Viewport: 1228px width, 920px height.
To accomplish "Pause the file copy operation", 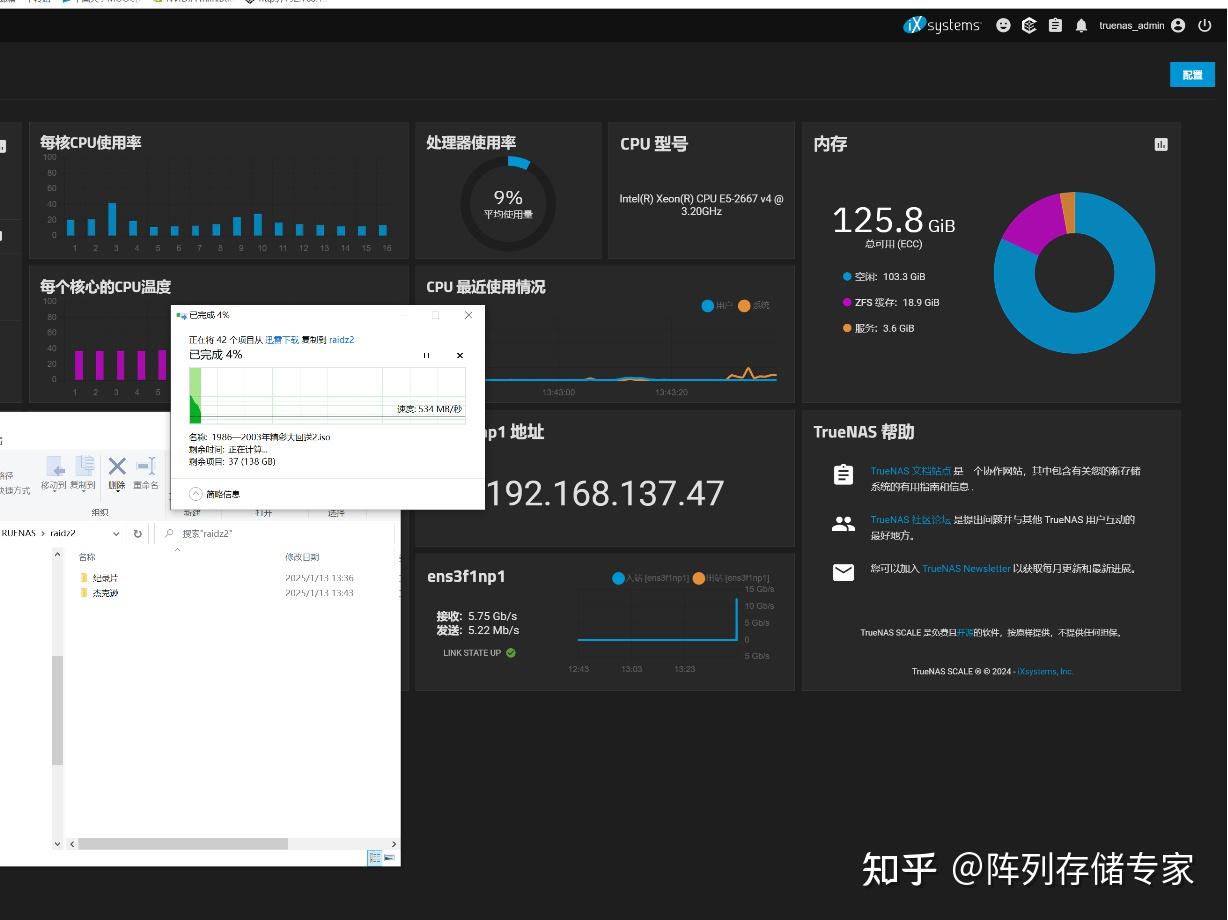I will tap(425, 355).
